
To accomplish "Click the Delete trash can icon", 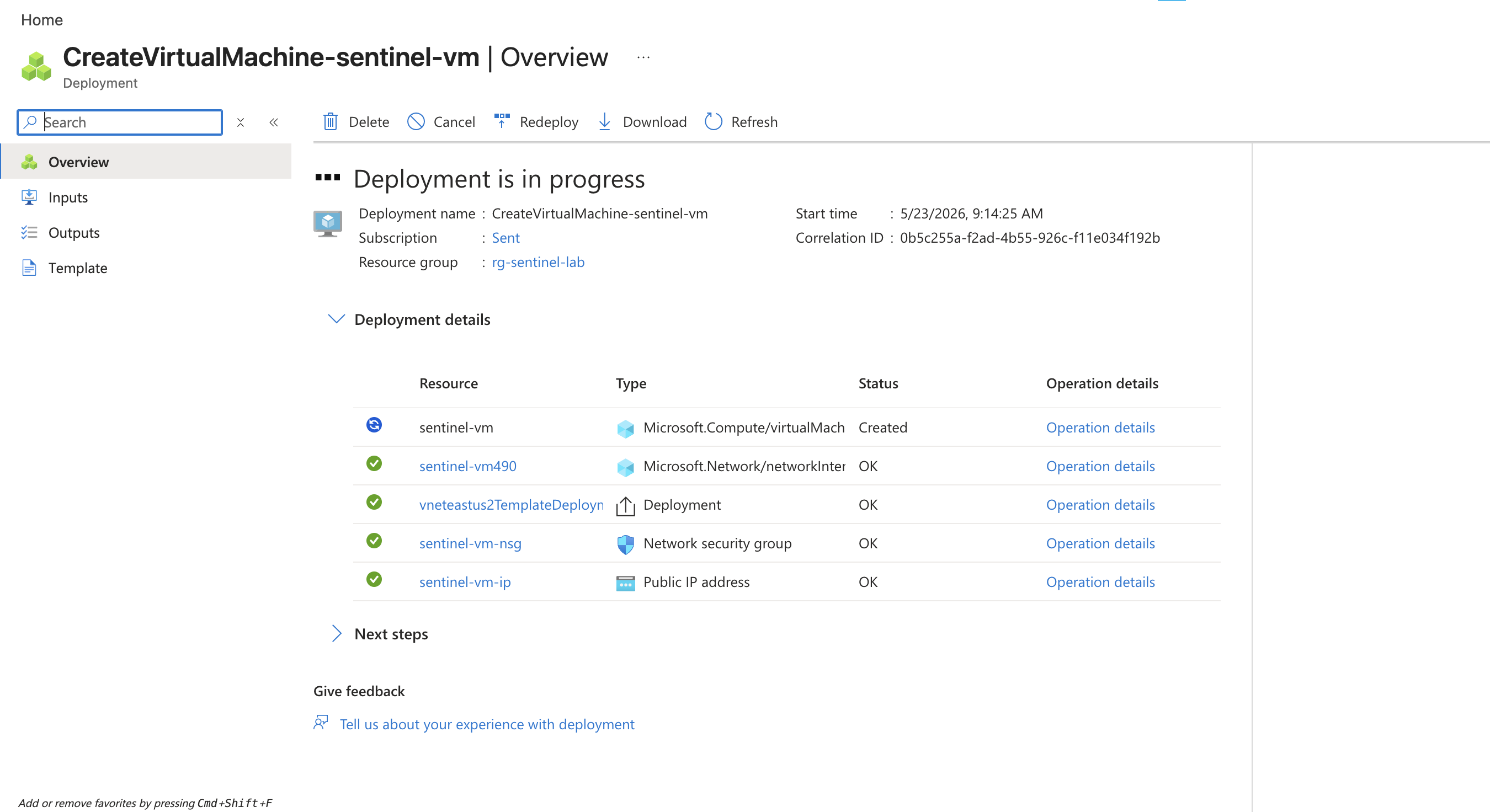I will pyautogui.click(x=330, y=121).
